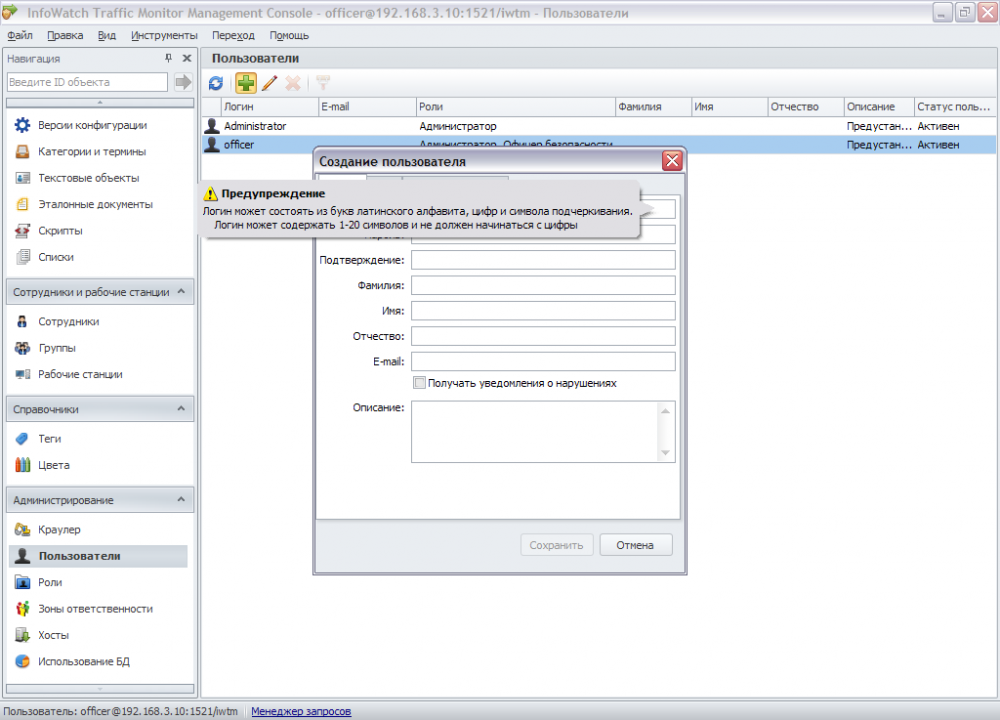Open the Менеджер запросов link
Screen dimensions: 1000x720
[301, 711]
